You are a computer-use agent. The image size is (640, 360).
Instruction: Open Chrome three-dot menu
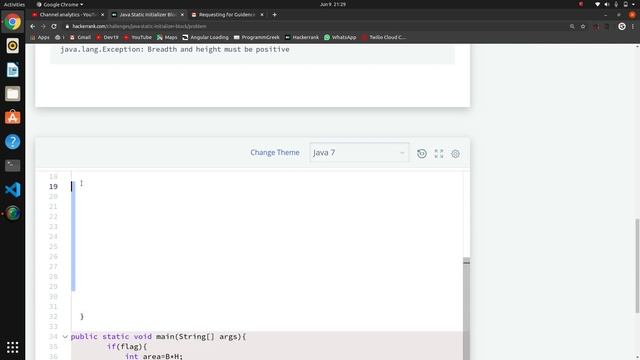coord(633,26)
